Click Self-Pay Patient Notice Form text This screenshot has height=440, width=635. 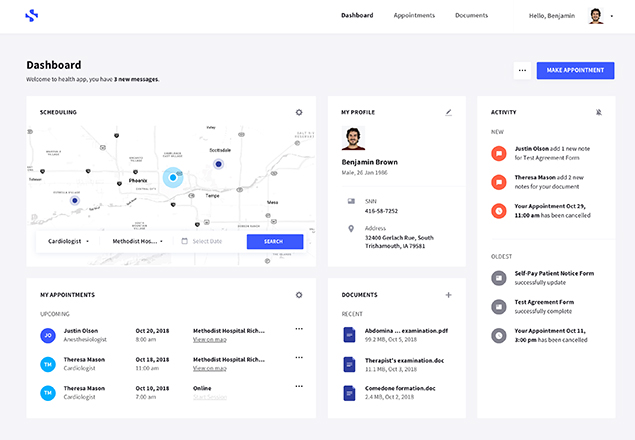click(554, 273)
